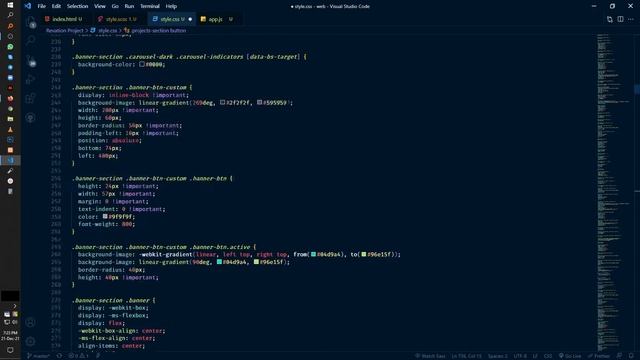
Task: Open Run and Debug view
Action: [31, 79]
